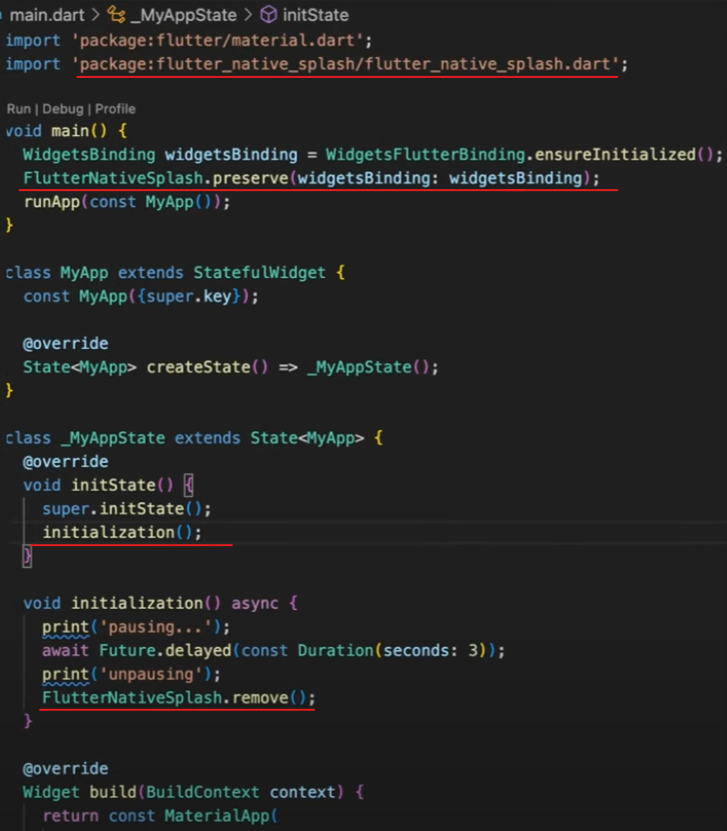Image resolution: width=727 pixels, height=831 pixels.
Task: Expand breadcrumb chevron after main.dart
Action: (95, 15)
